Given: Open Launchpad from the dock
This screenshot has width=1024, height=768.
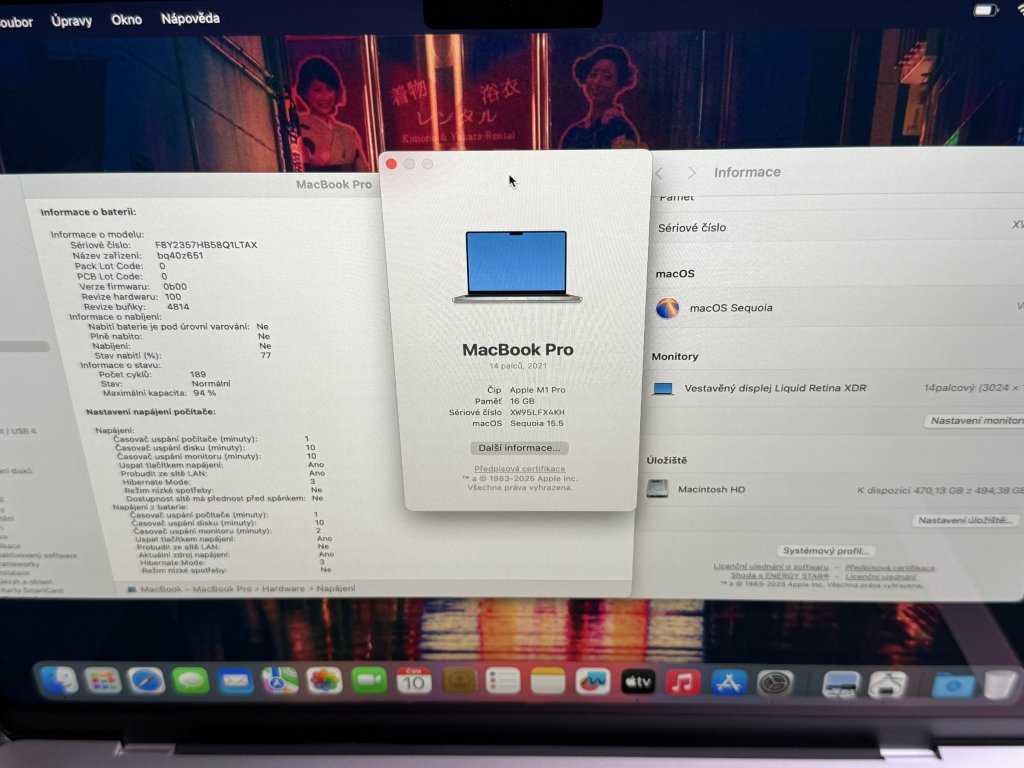Looking at the screenshot, I should 103,681.
